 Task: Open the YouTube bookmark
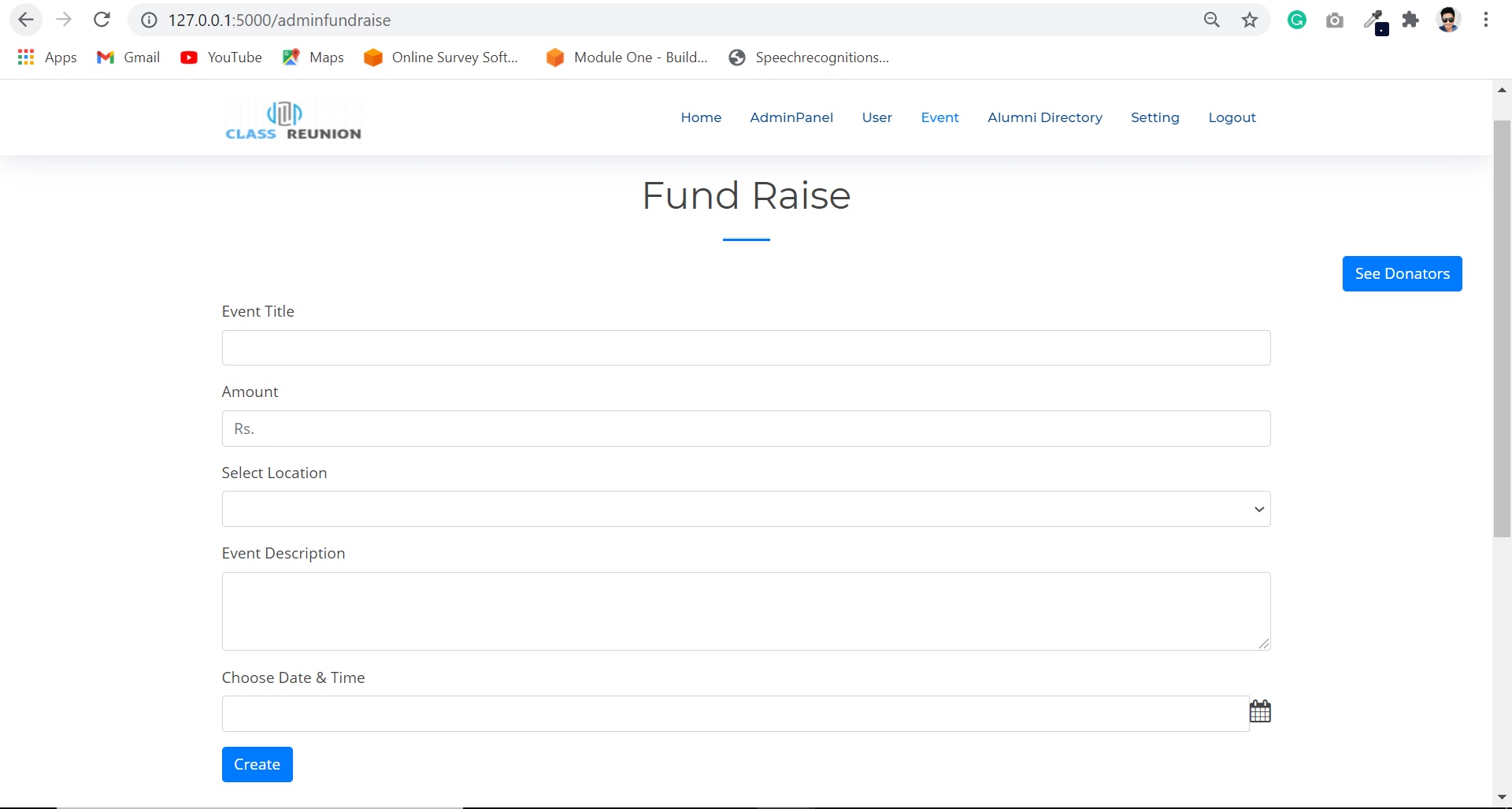tap(221, 58)
